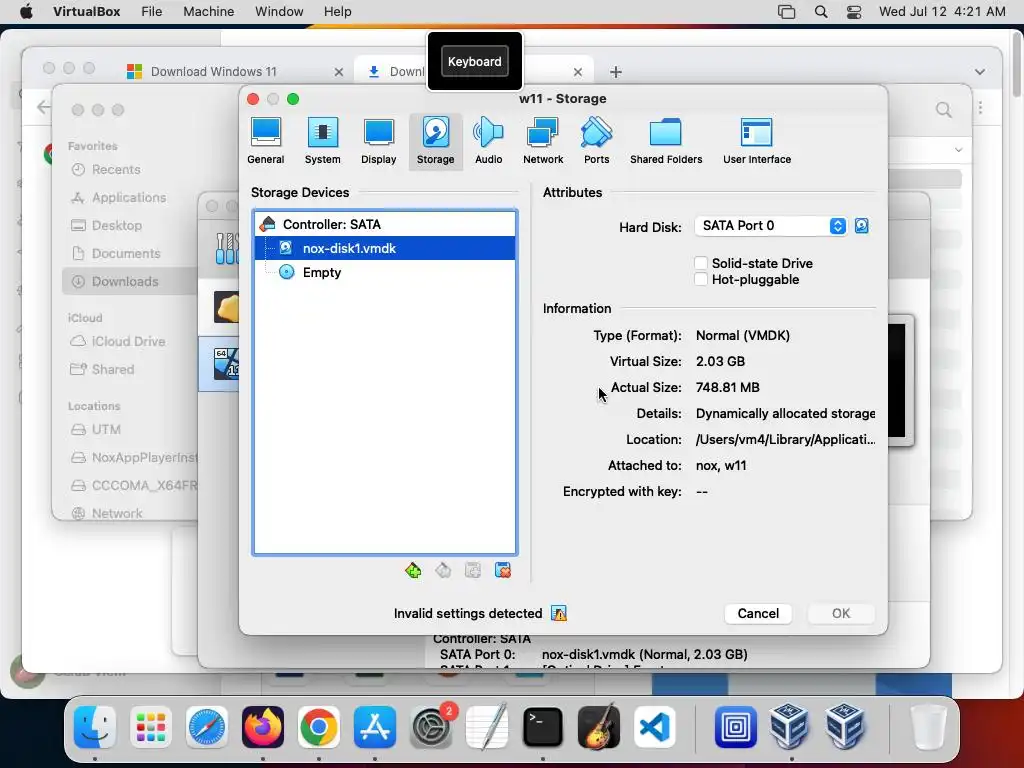Viewport: 1024px width, 768px height.
Task: Open the Machine menu
Action: [x=208, y=12]
